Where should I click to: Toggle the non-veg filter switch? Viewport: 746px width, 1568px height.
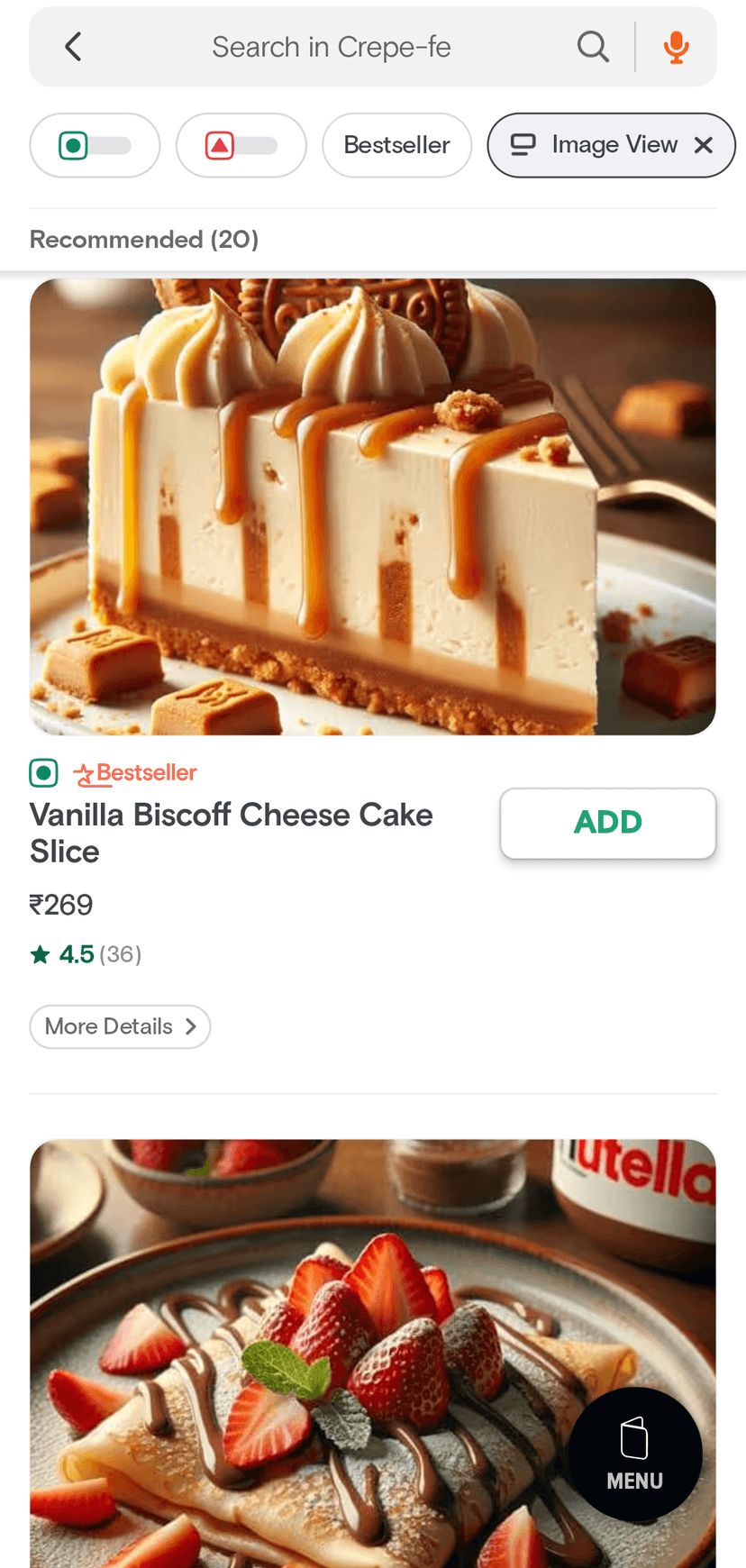[241, 145]
